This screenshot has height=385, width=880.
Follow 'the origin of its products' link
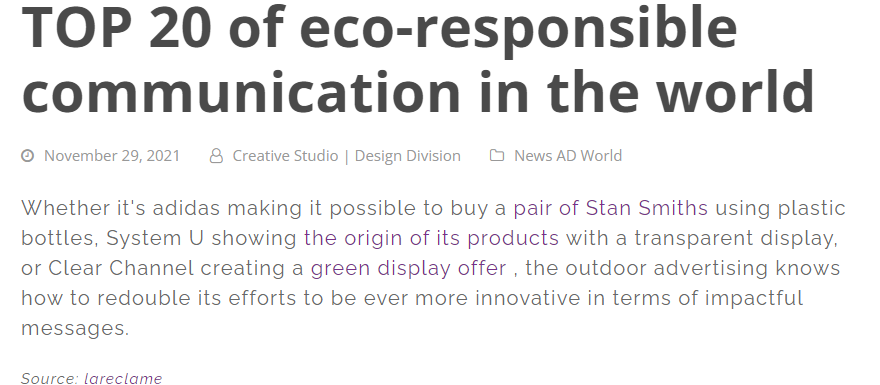[431, 239]
